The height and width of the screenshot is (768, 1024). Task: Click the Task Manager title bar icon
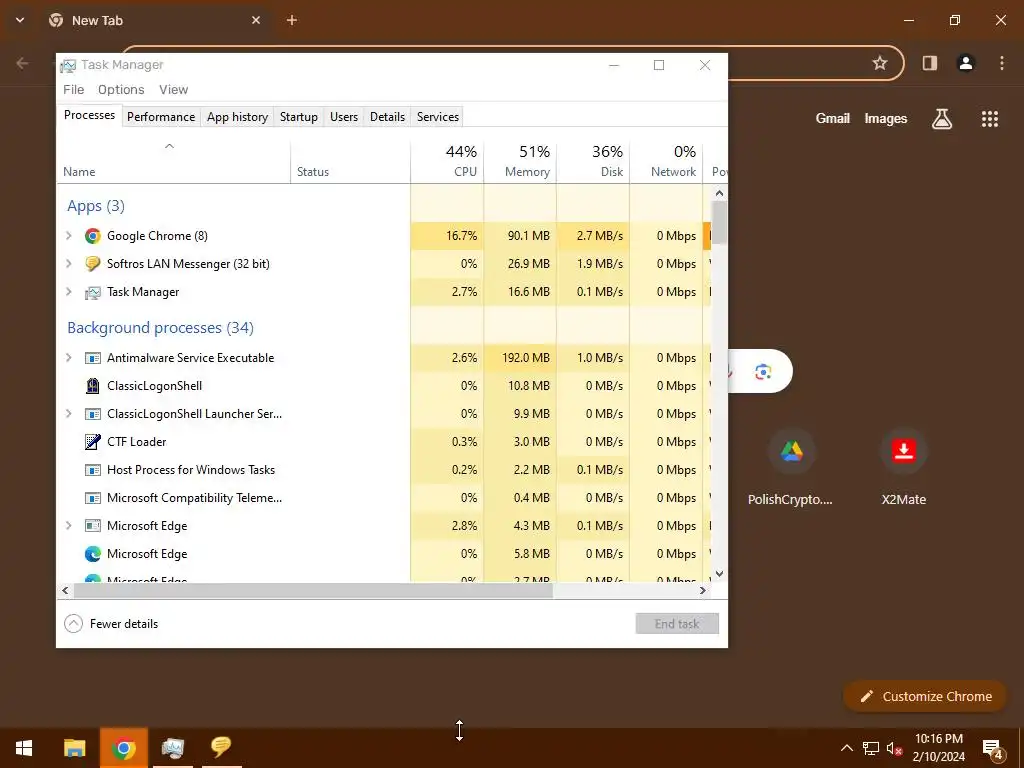68,65
